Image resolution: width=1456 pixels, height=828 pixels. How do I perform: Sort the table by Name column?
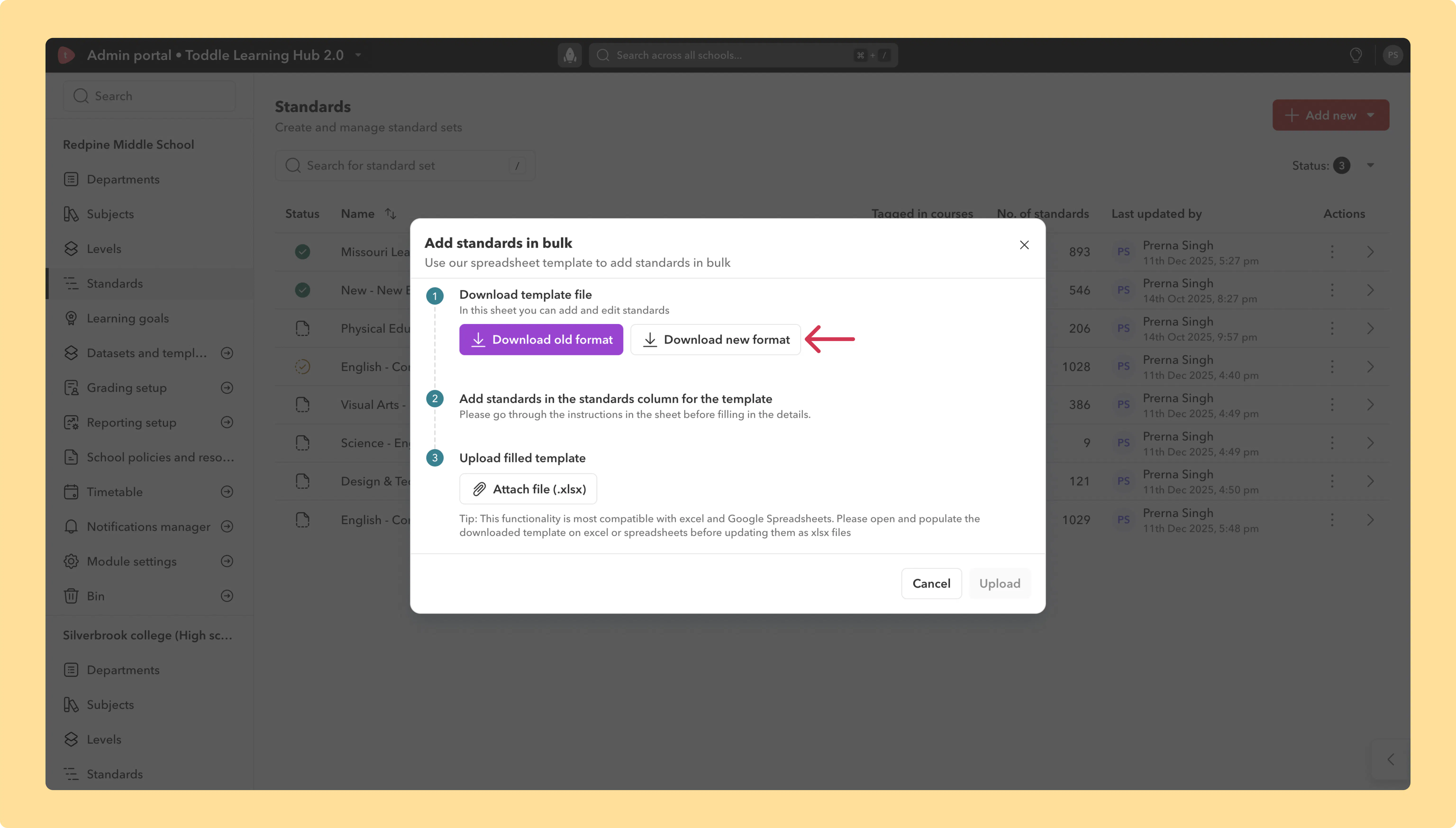[x=390, y=214]
